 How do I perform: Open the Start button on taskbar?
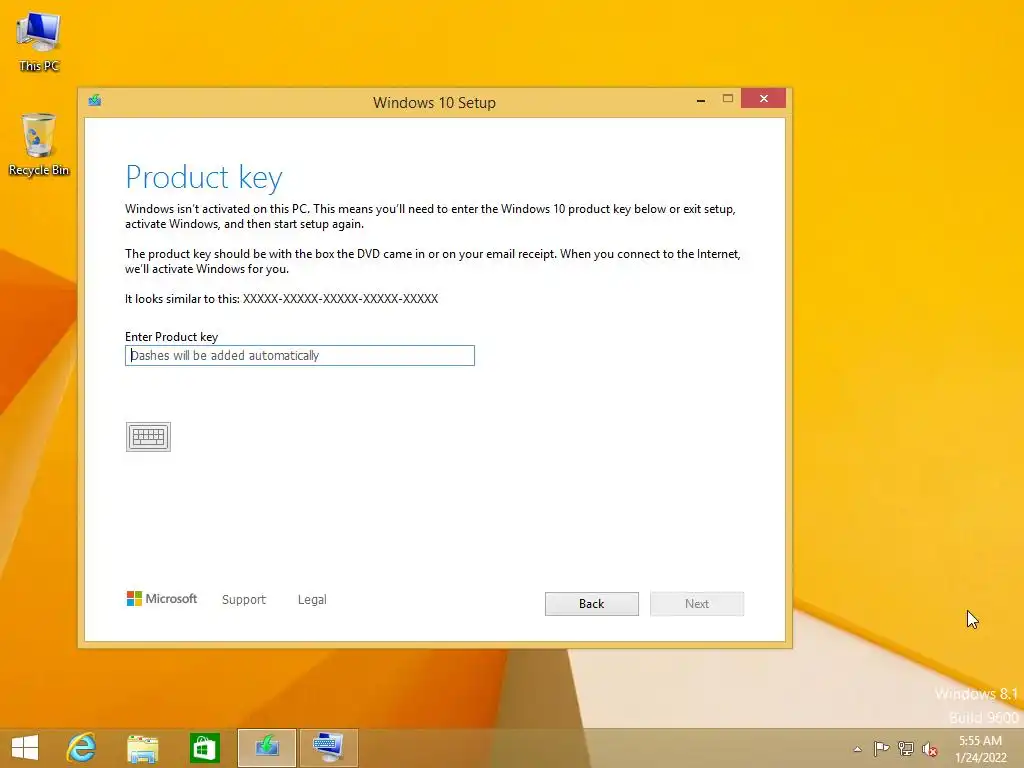point(25,748)
